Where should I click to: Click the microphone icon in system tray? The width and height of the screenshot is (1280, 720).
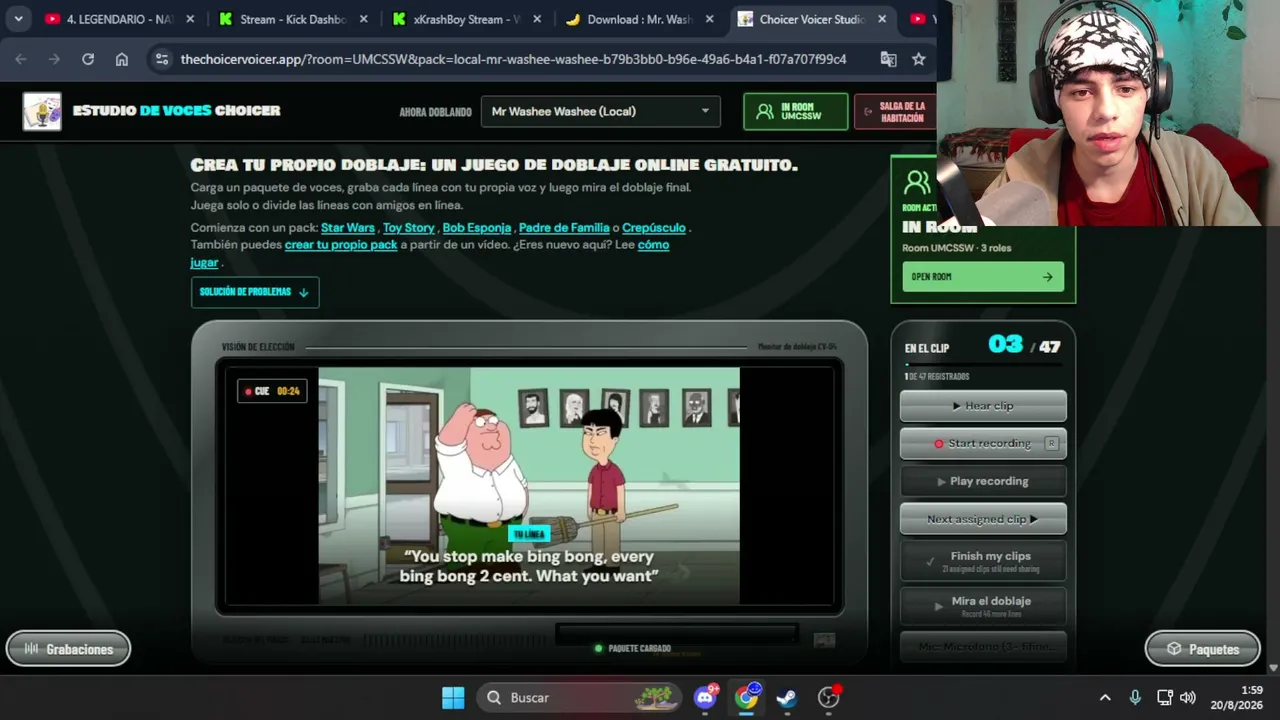(1135, 698)
